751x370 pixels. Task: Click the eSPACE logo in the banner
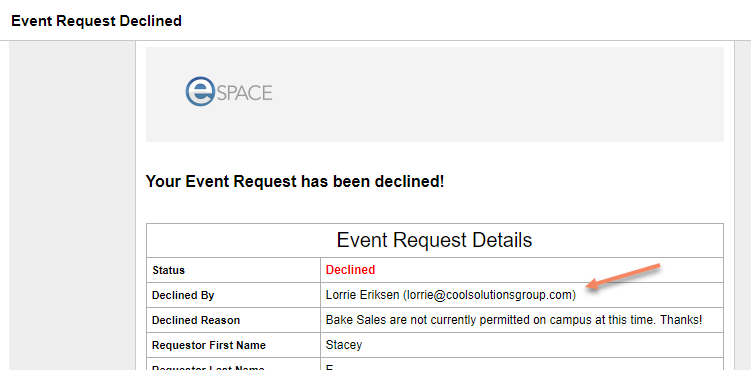click(x=229, y=92)
